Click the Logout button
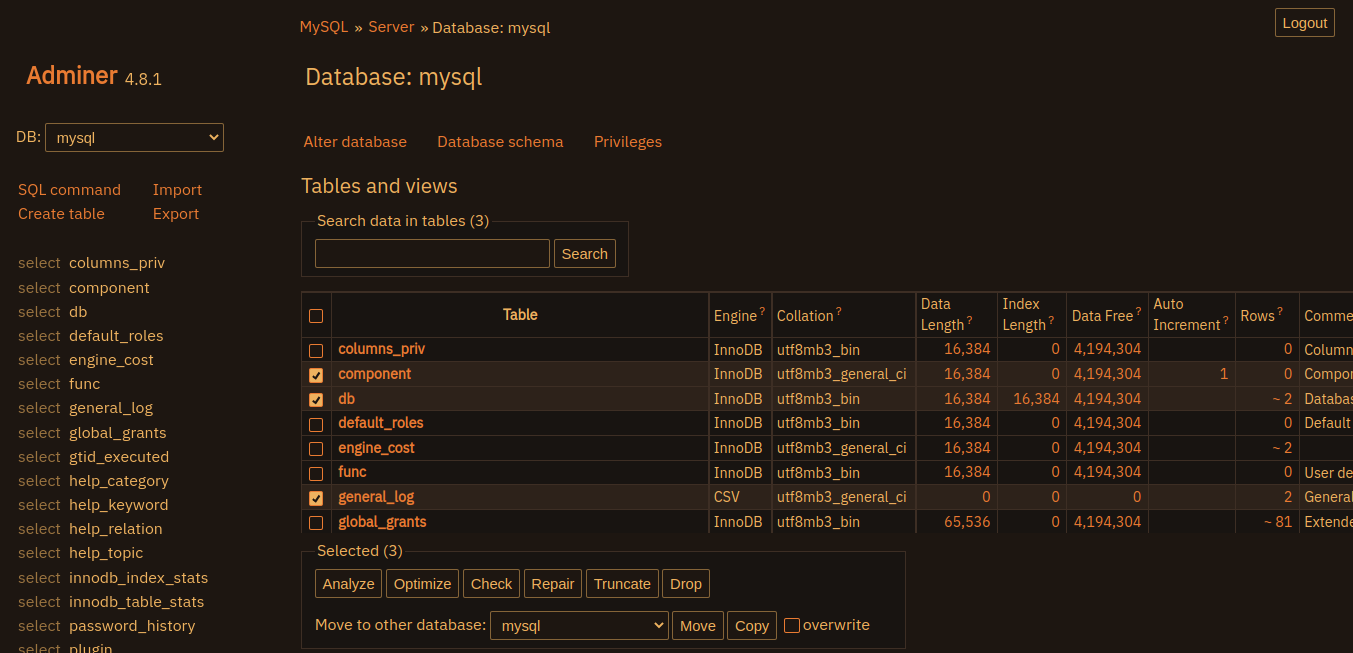 click(1305, 23)
